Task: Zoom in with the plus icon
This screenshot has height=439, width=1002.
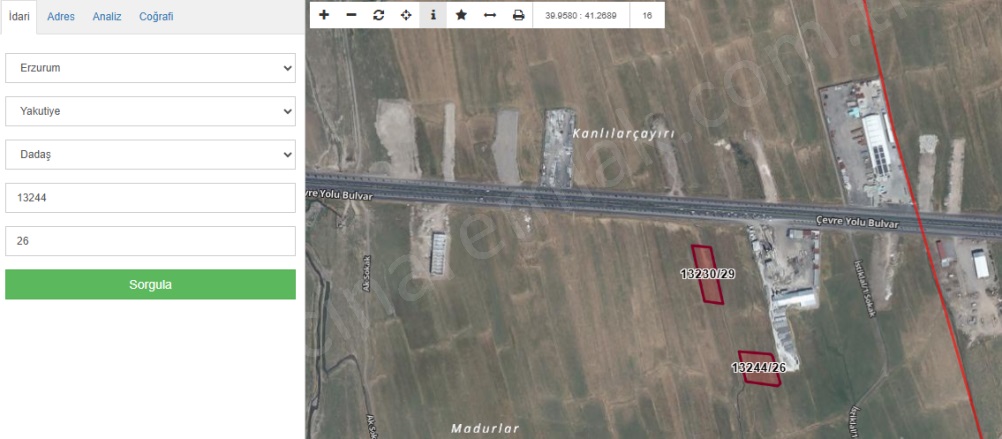Action: [324, 15]
